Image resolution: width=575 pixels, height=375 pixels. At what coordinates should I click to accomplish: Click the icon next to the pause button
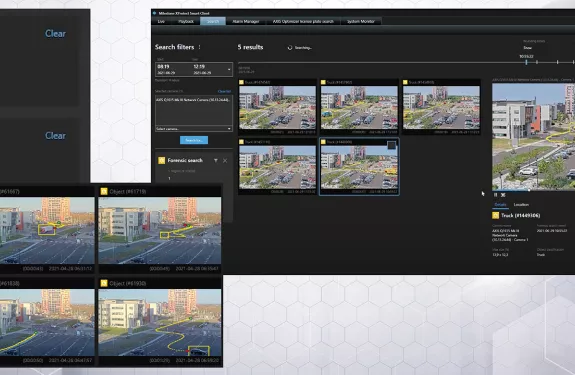point(503,195)
